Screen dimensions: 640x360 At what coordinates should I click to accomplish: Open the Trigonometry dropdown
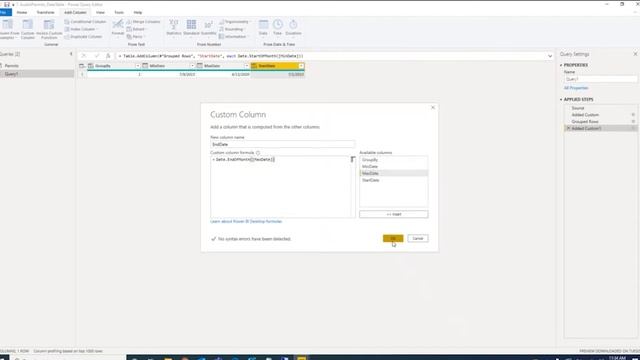tap(250, 22)
